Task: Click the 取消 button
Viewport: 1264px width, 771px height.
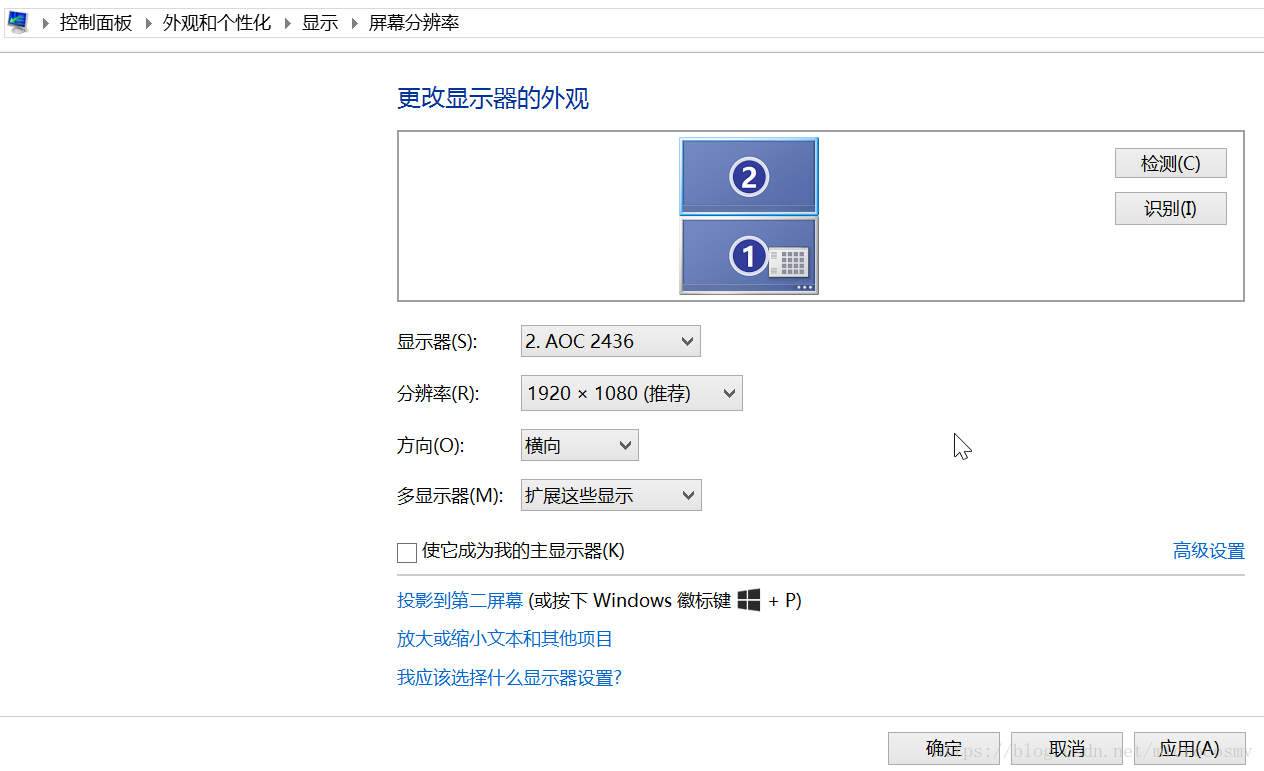Action: 1067,748
